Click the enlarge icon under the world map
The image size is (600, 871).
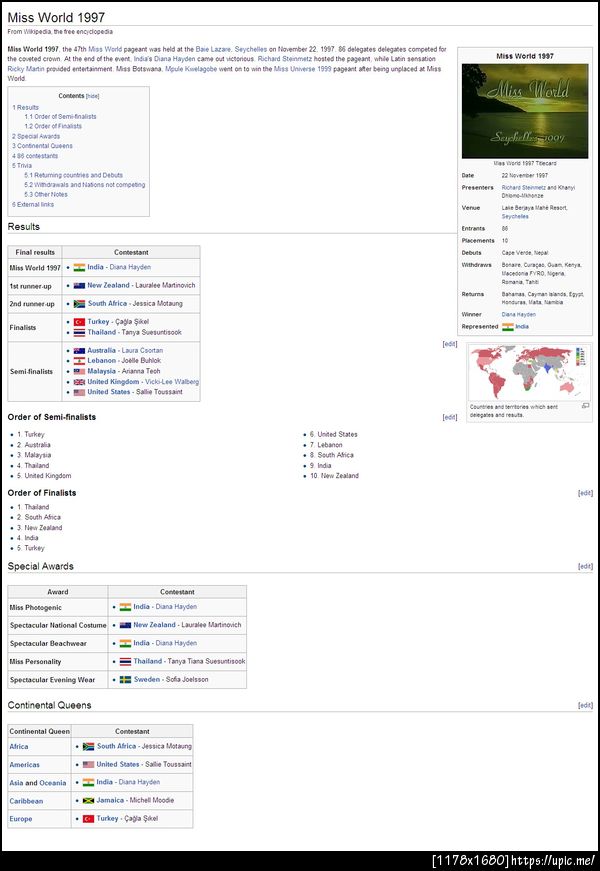[585, 406]
